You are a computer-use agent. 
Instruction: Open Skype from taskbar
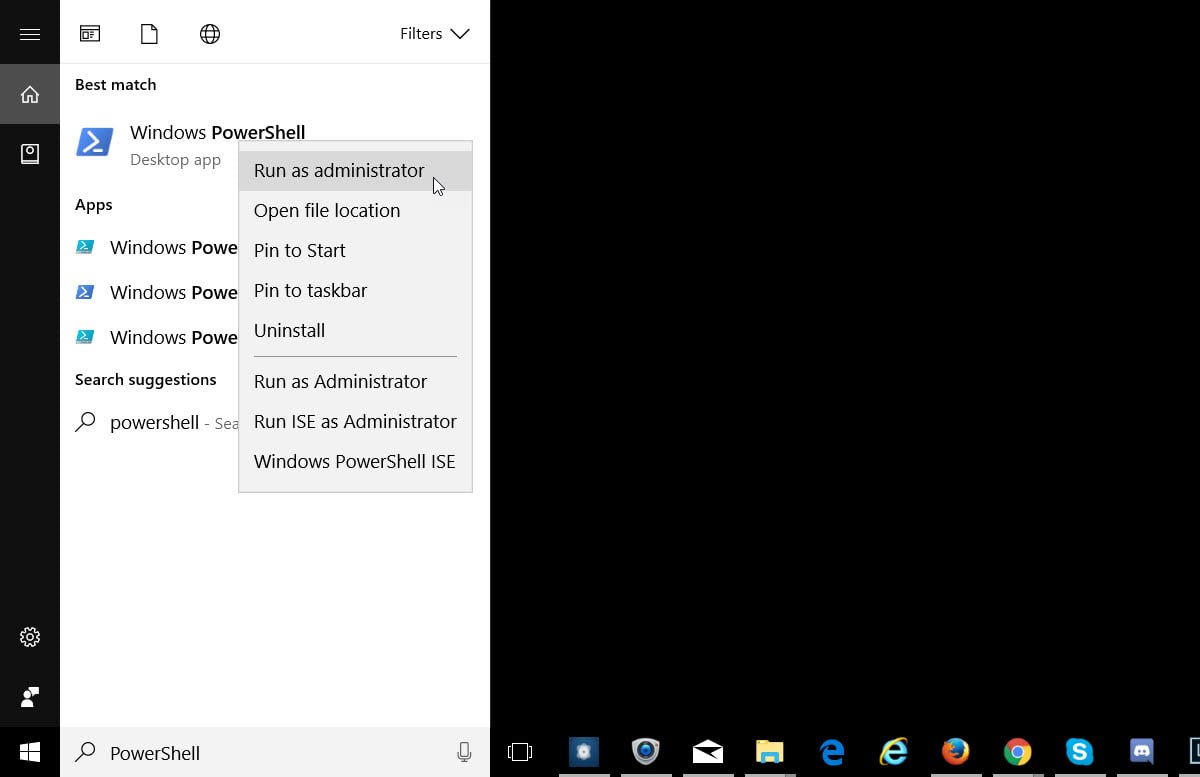pos(1079,752)
